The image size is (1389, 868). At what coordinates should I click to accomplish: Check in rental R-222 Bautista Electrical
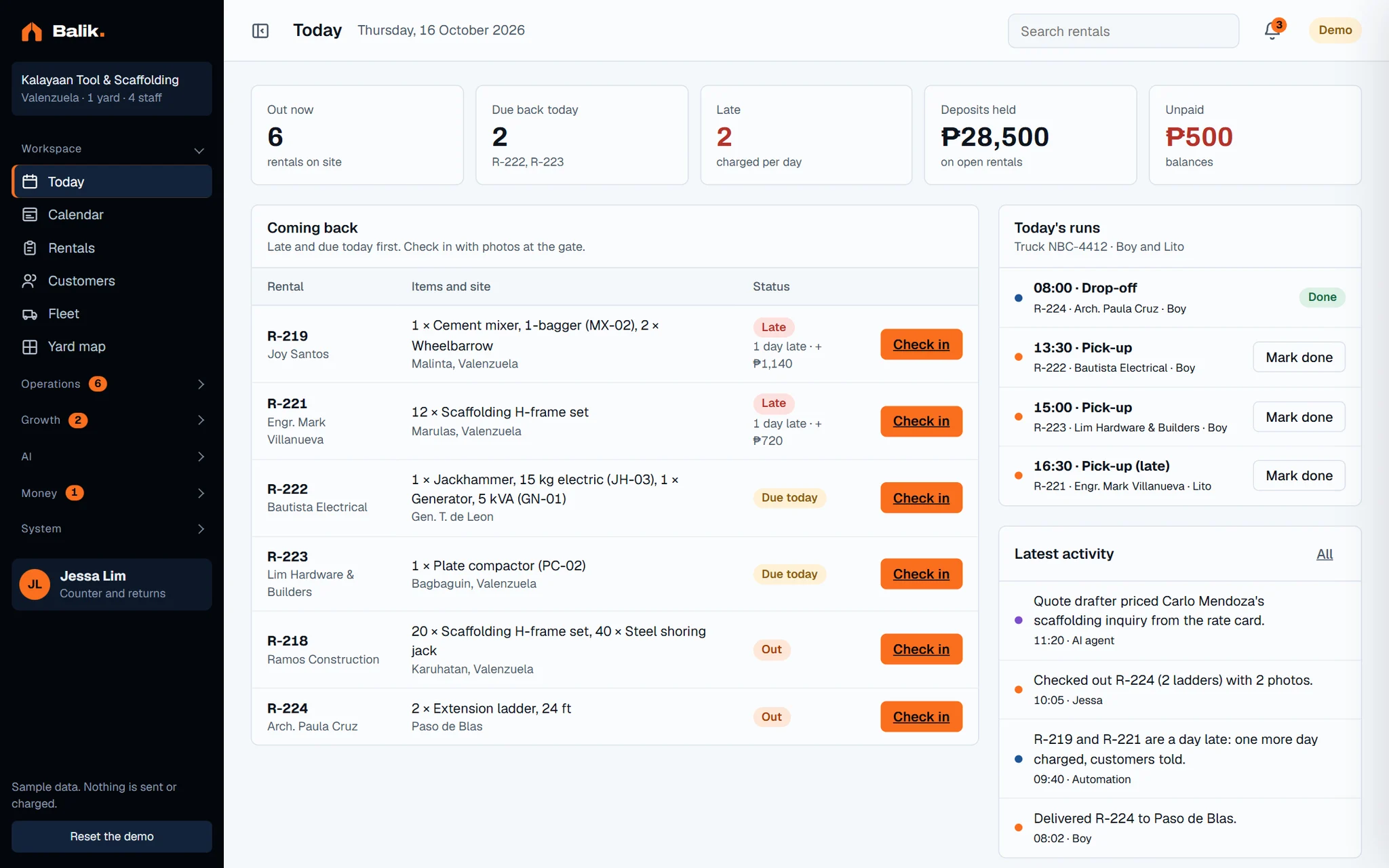921,498
